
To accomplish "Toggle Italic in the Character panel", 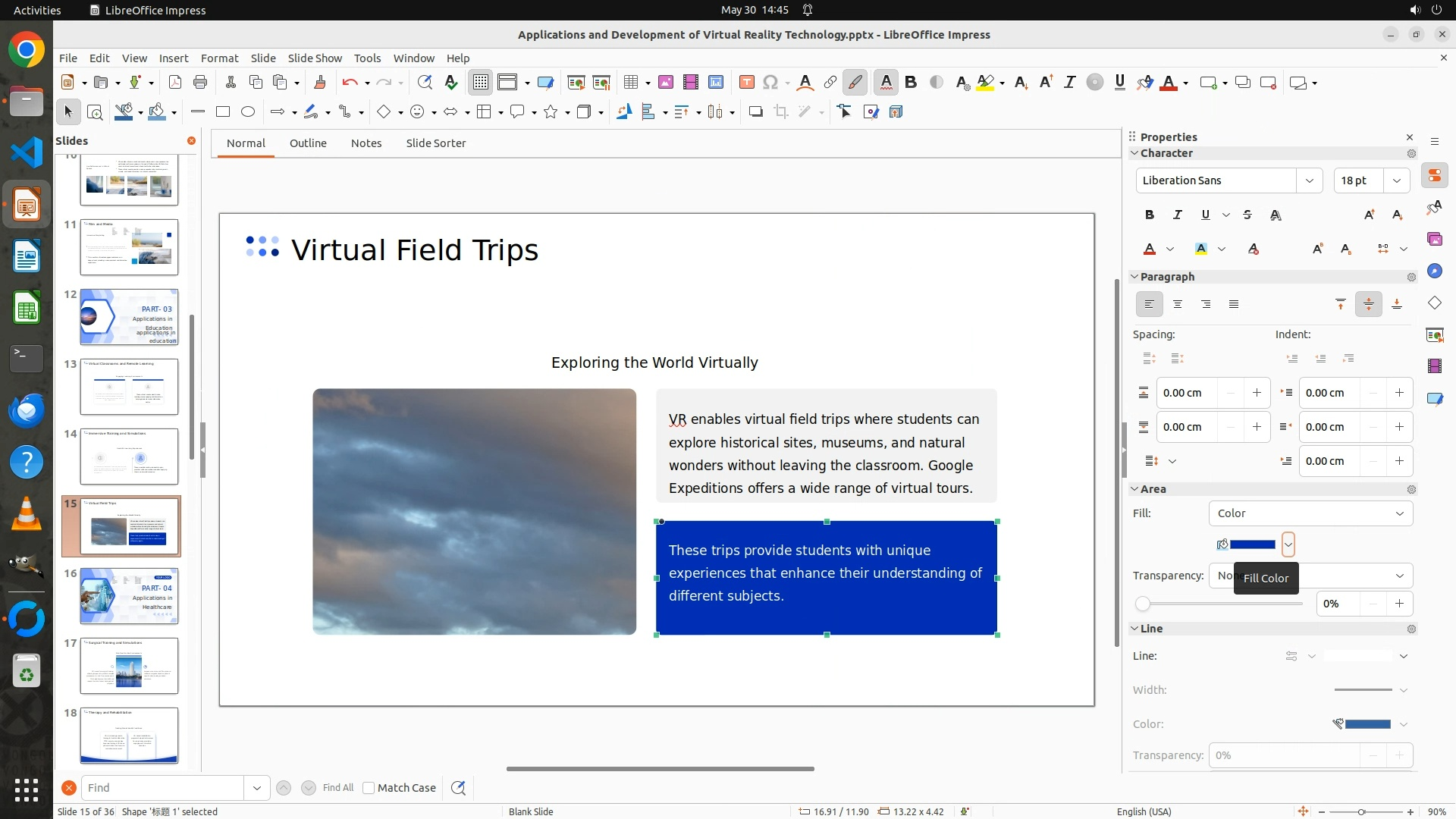I will (x=1178, y=215).
